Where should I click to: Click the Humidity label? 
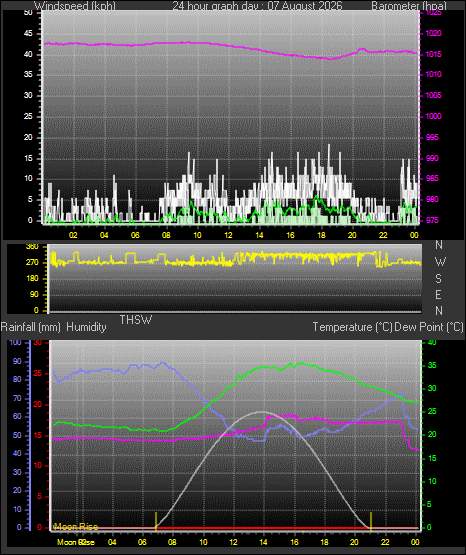86,327
